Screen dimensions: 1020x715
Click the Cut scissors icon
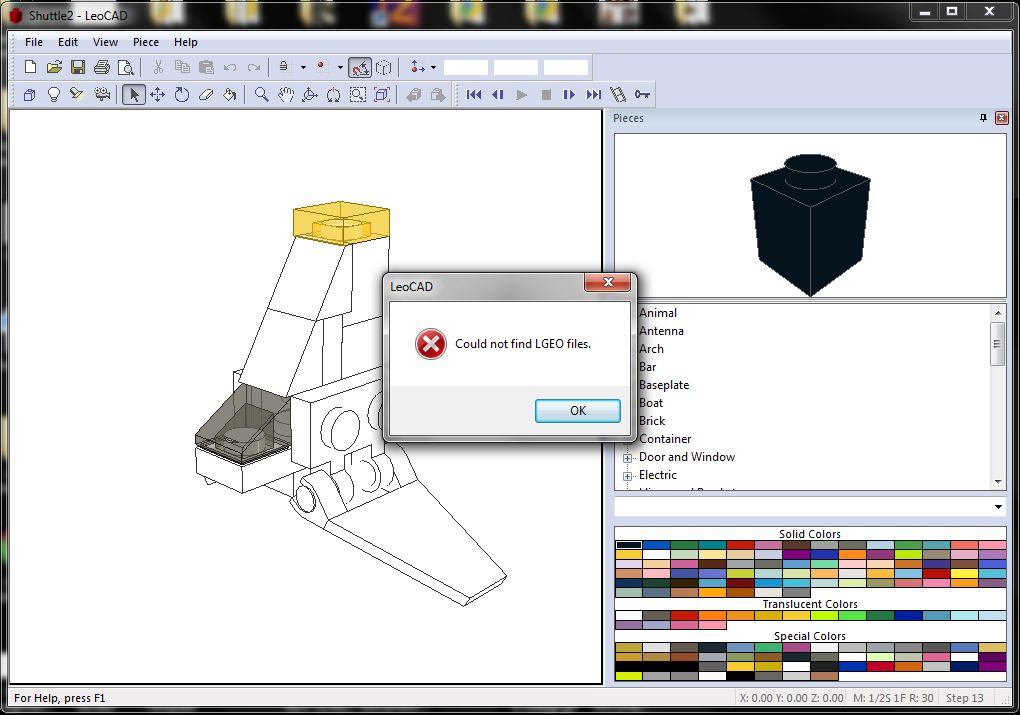coord(158,67)
